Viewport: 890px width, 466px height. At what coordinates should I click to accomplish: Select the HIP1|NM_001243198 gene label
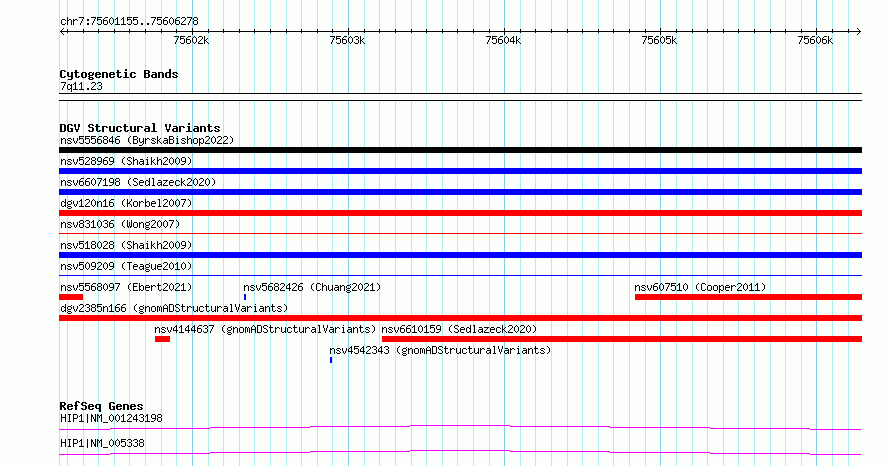click(111, 418)
